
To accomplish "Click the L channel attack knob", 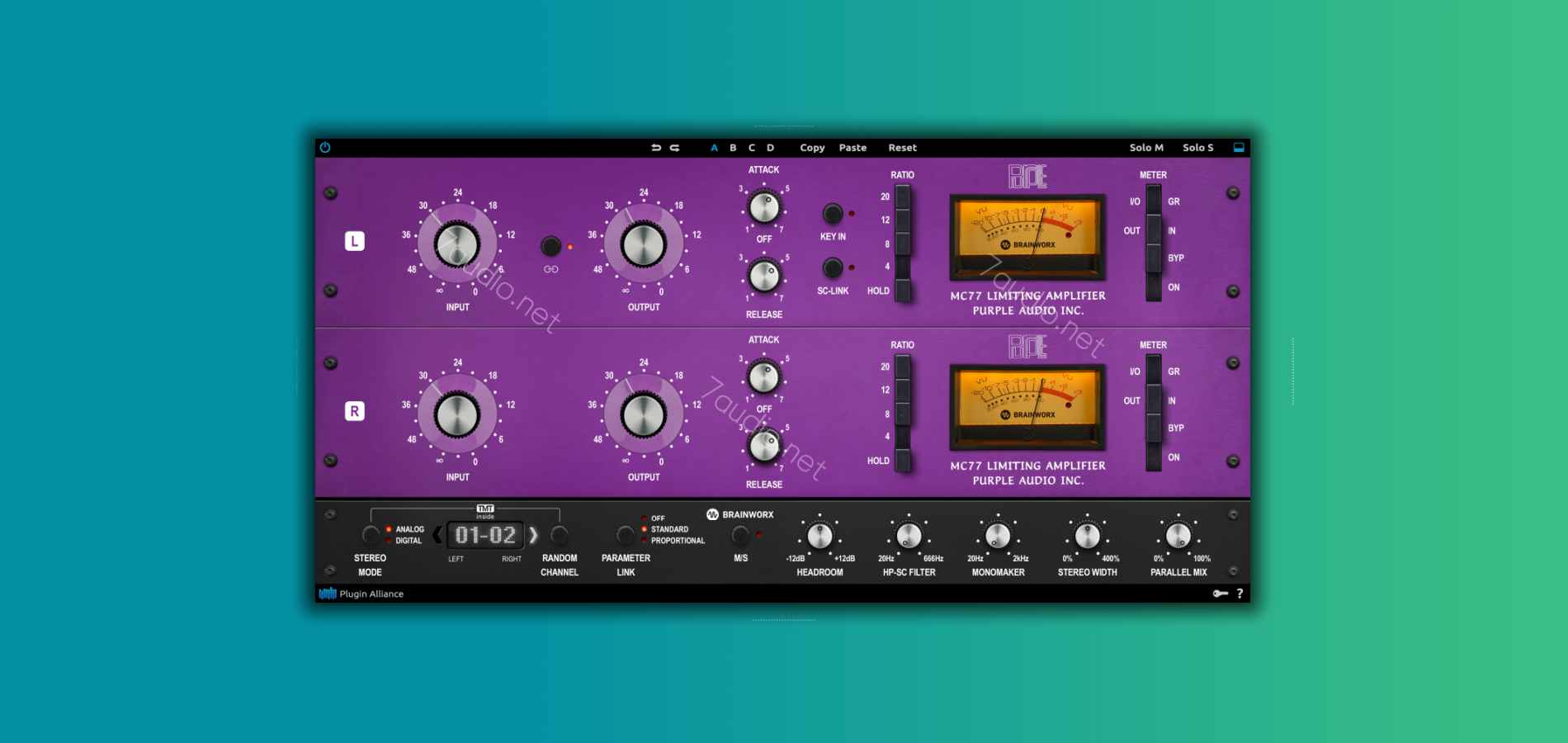I will (x=764, y=206).
